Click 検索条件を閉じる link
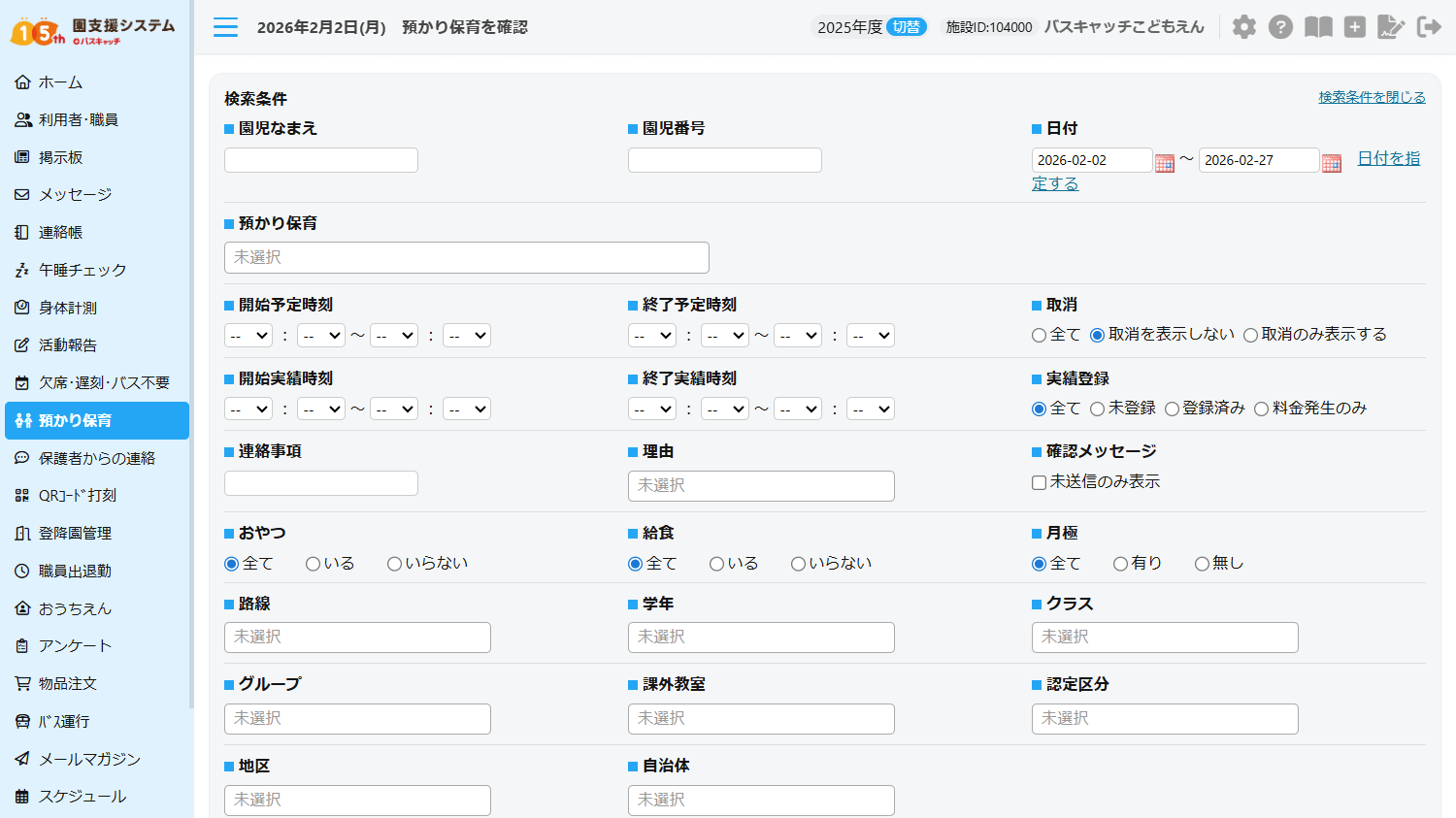 coord(1371,97)
